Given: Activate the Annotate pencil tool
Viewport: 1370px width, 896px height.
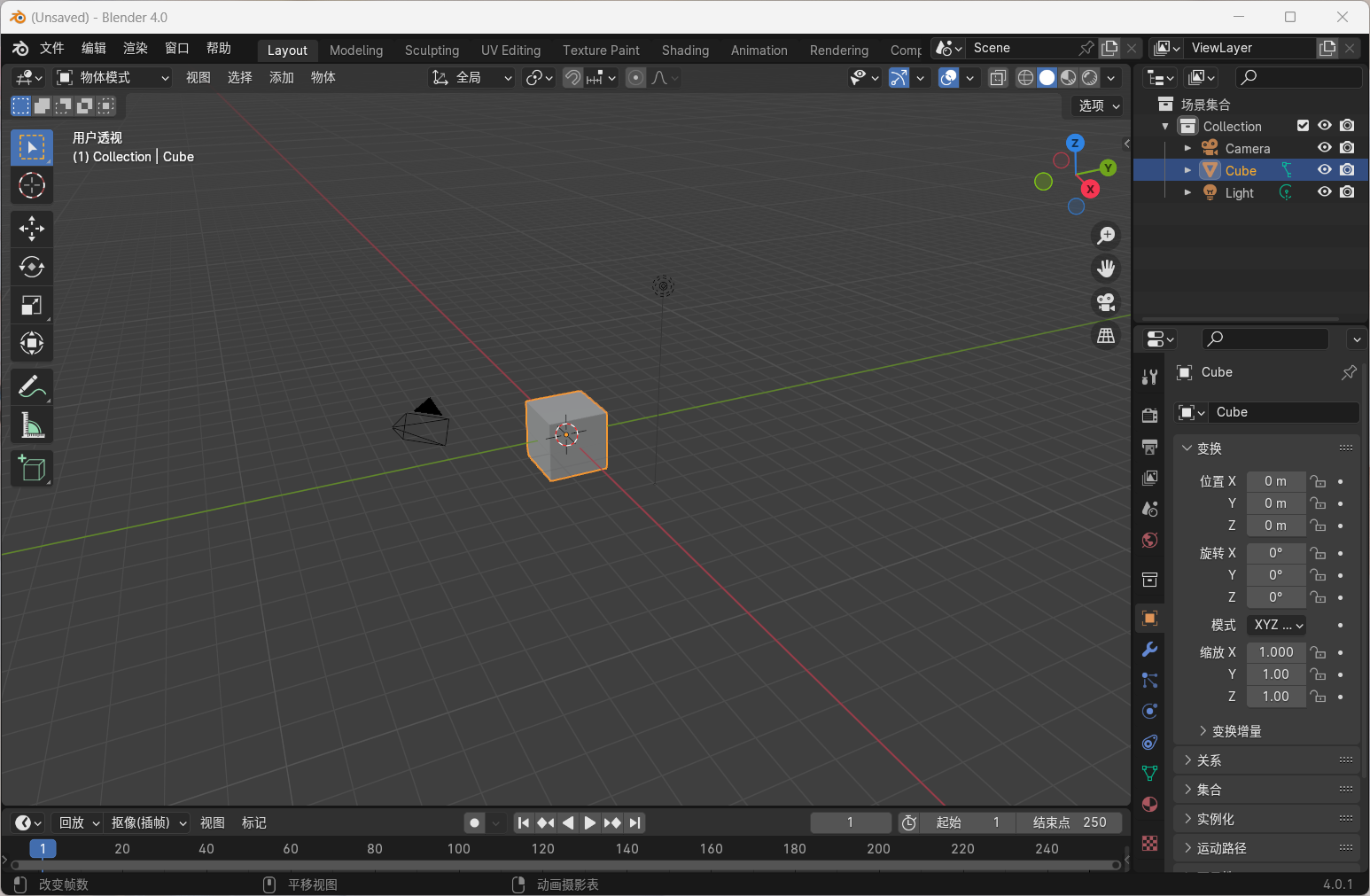Looking at the screenshot, I should coord(32,387).
